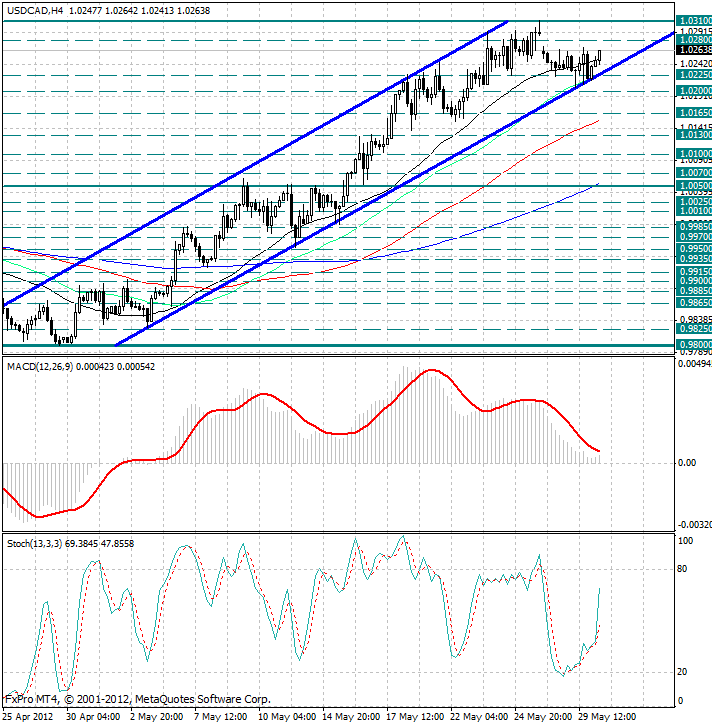Screen dimensions: 712x724
Task: Click the Stochastic 100 level axis label
Action: (685, 541)
